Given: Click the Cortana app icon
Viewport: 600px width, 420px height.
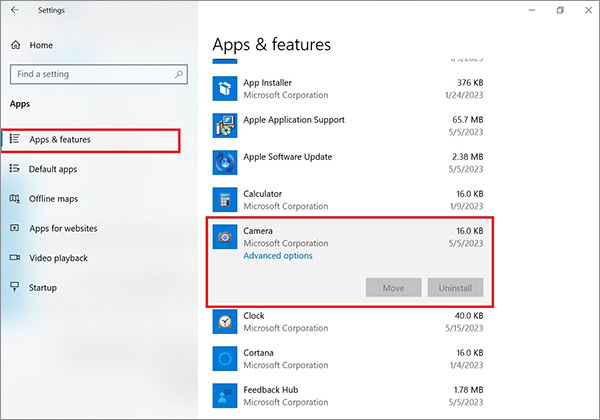Looking at the screenshot, I should 225,359.
